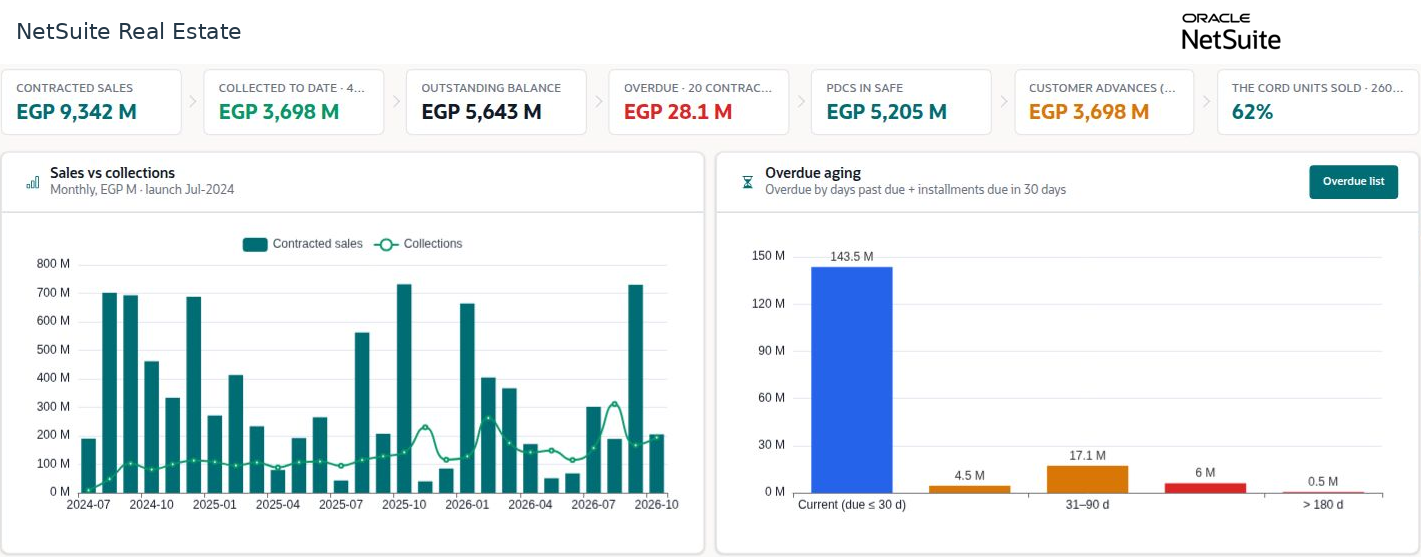Select the 2026-04 contracted sales bar
The width and height of the screenshot is (1421, 557).
(530, 468)
